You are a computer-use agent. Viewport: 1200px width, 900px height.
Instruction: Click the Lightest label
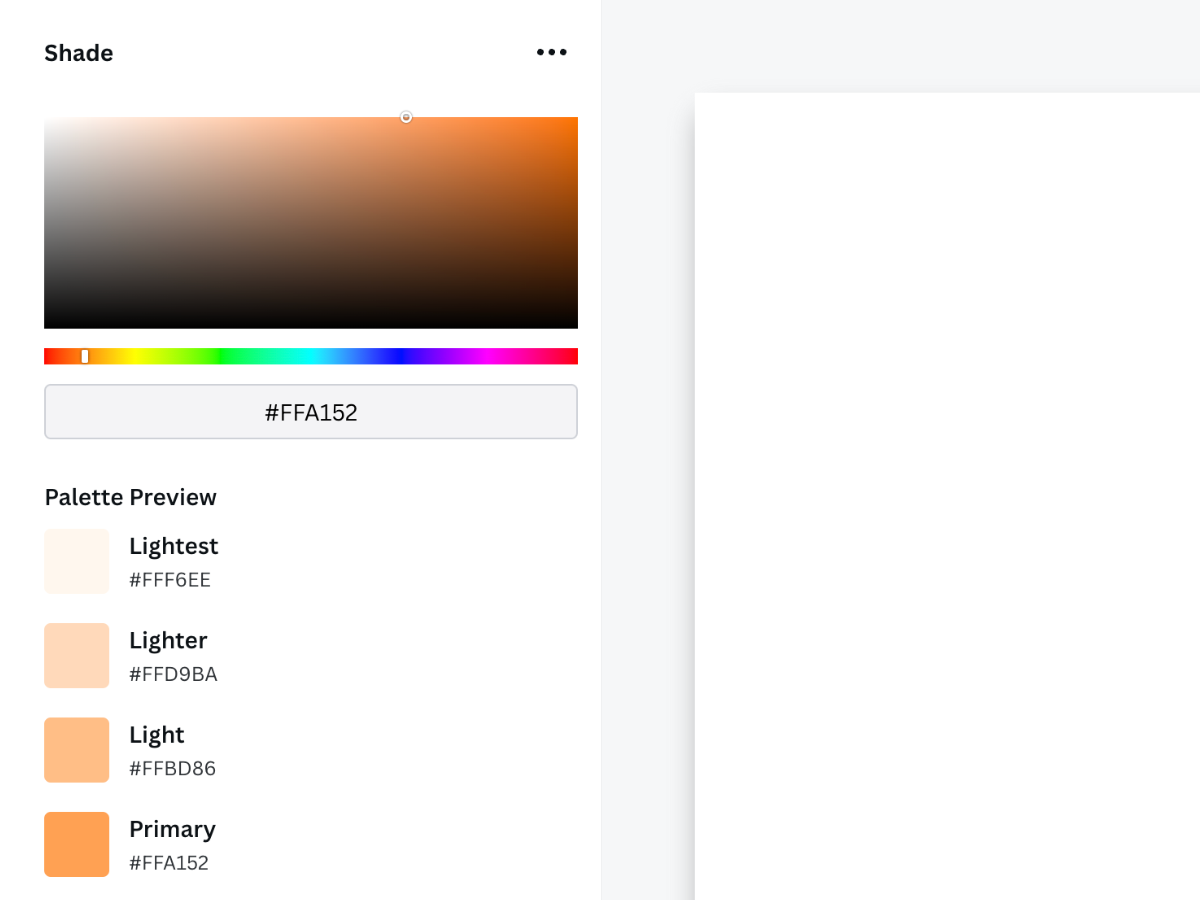173,546
